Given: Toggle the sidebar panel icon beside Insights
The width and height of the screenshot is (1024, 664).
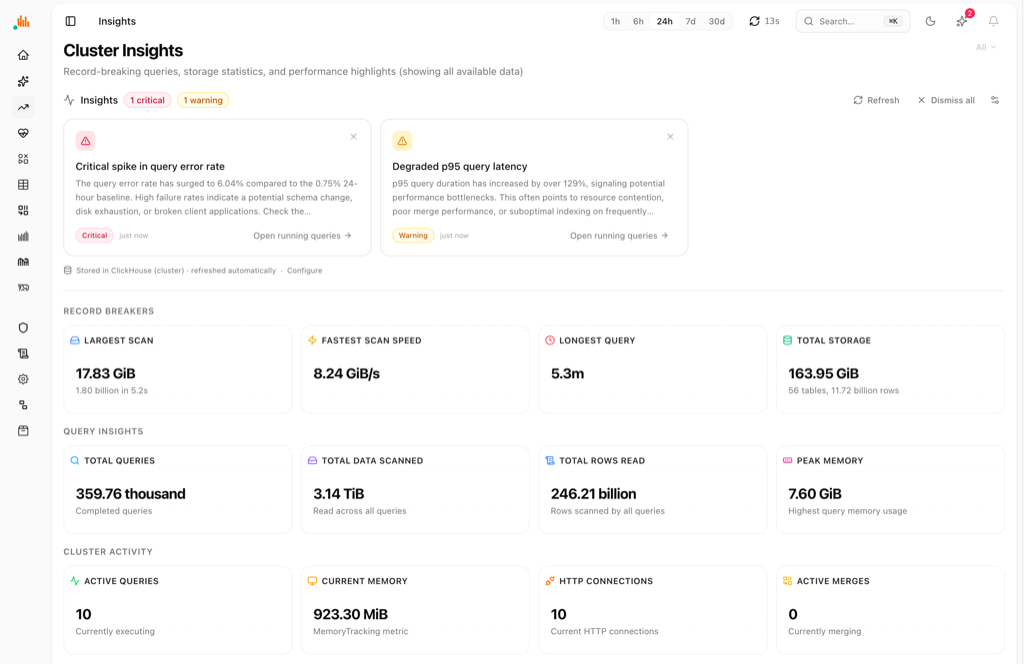Looking at the screenshot, I should point(71,22).
